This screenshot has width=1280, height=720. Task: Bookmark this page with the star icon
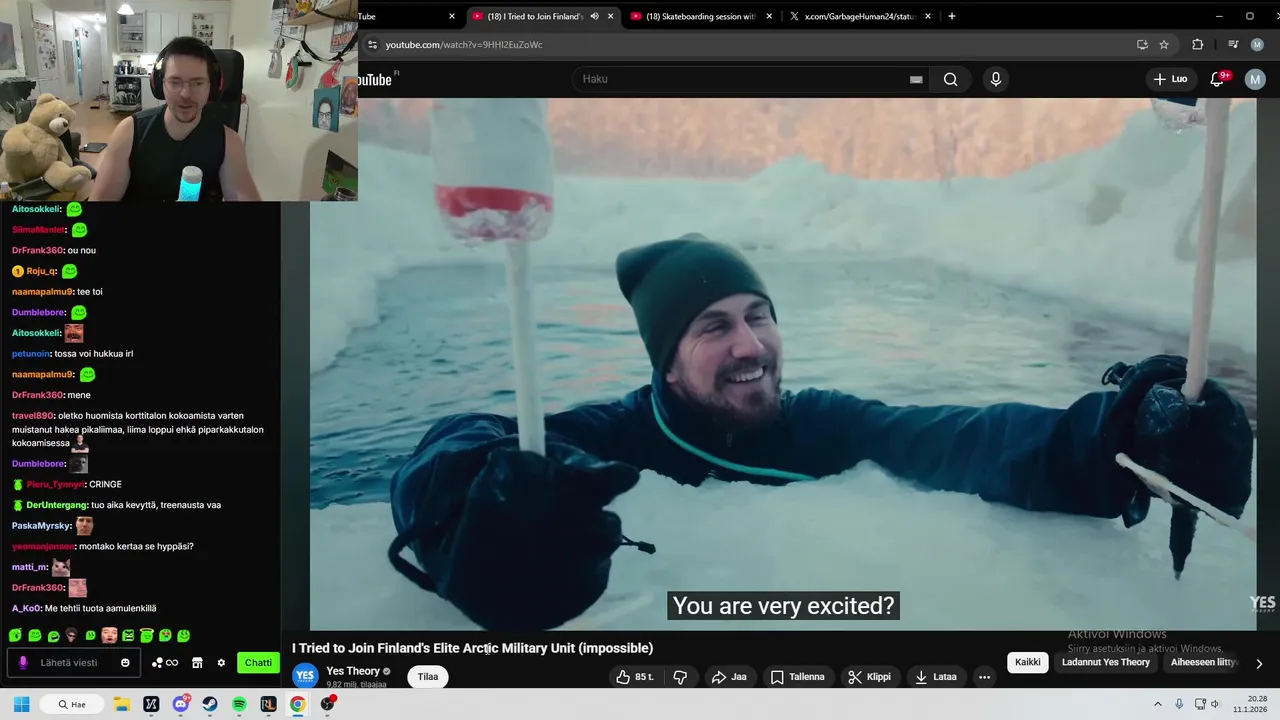[x=1164, y=45]
